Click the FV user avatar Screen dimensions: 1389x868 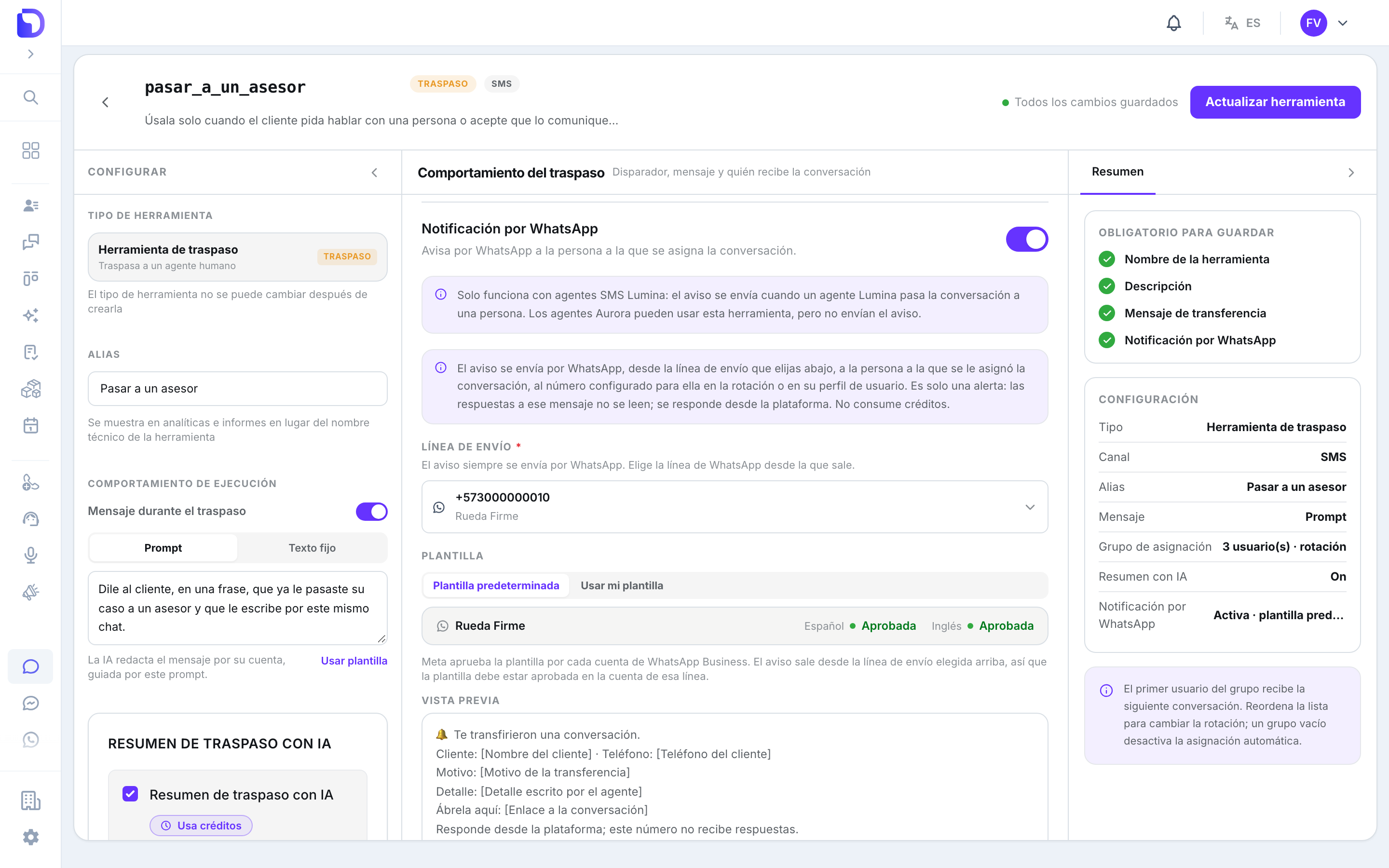[x=1313, y=23]
